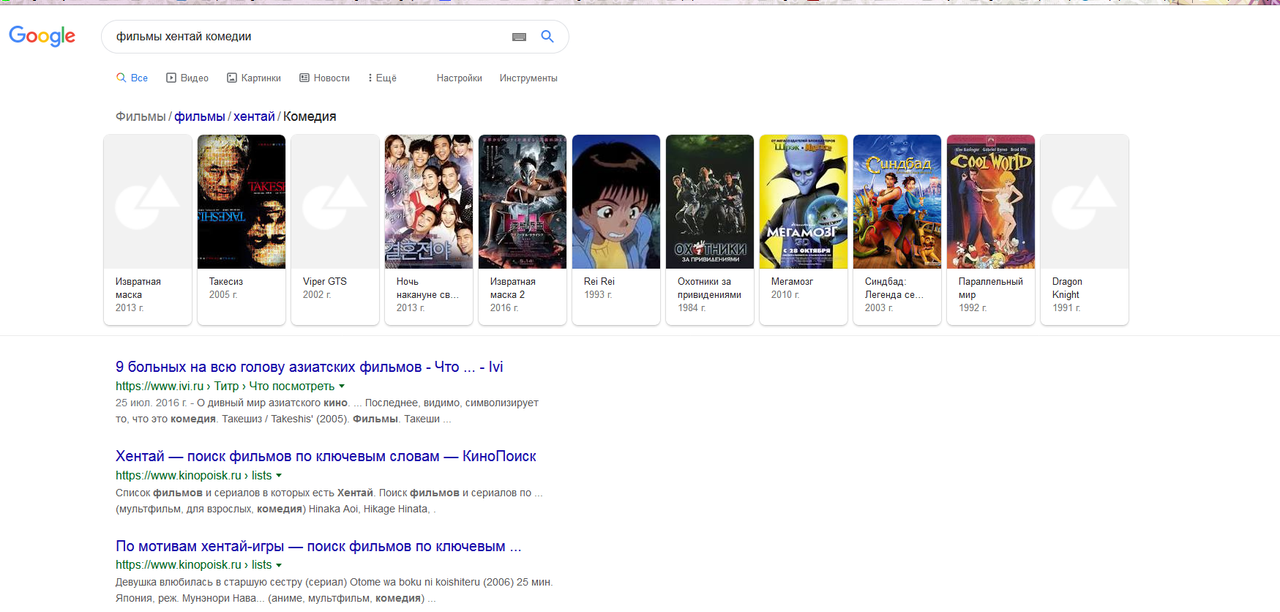Click the Google logo
The image size is (1280, 612).
point(42,36)
